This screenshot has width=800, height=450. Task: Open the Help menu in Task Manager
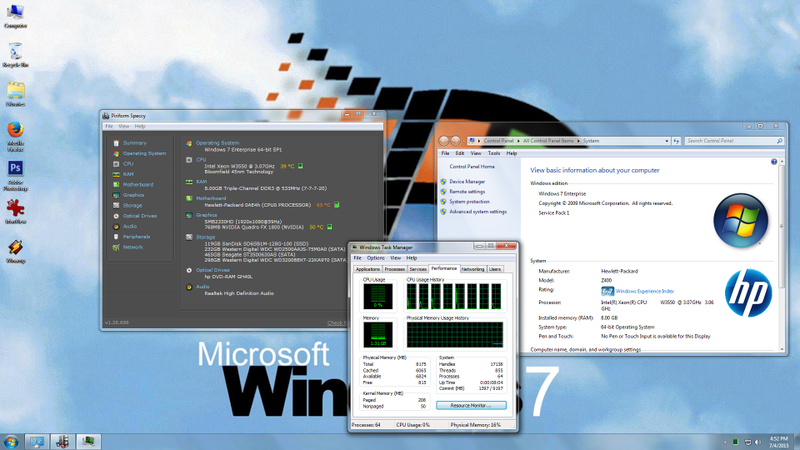(x=412, y=258)
